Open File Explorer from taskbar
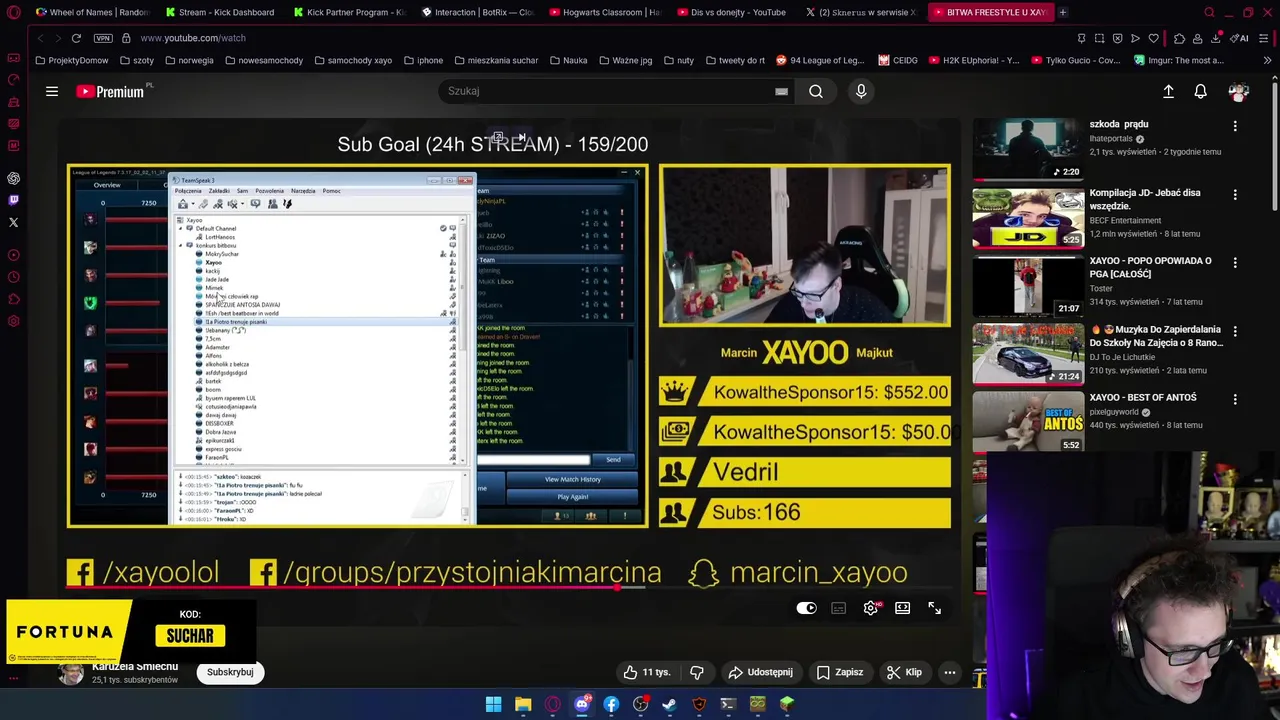This screenshot has height=720, width=1280. pyautogui.click(x=523, y=704)
